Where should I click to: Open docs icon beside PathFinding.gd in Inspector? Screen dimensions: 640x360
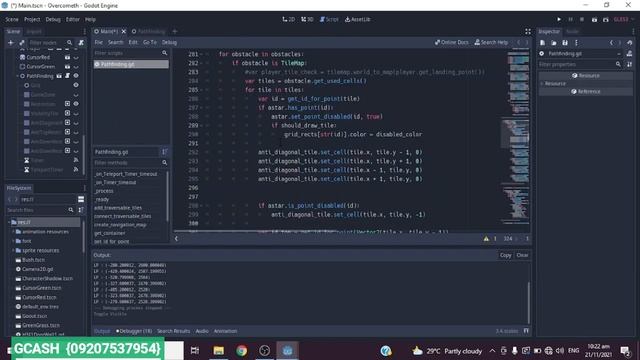629,53
